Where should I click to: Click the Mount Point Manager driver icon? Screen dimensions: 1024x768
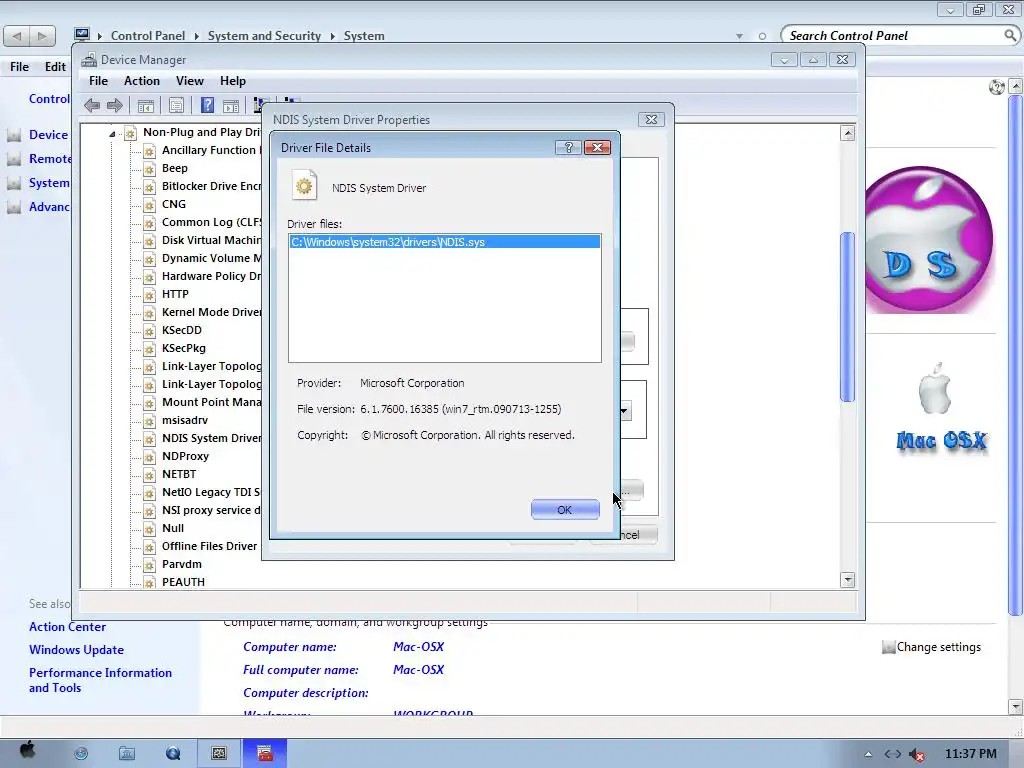tap(150, 403)
